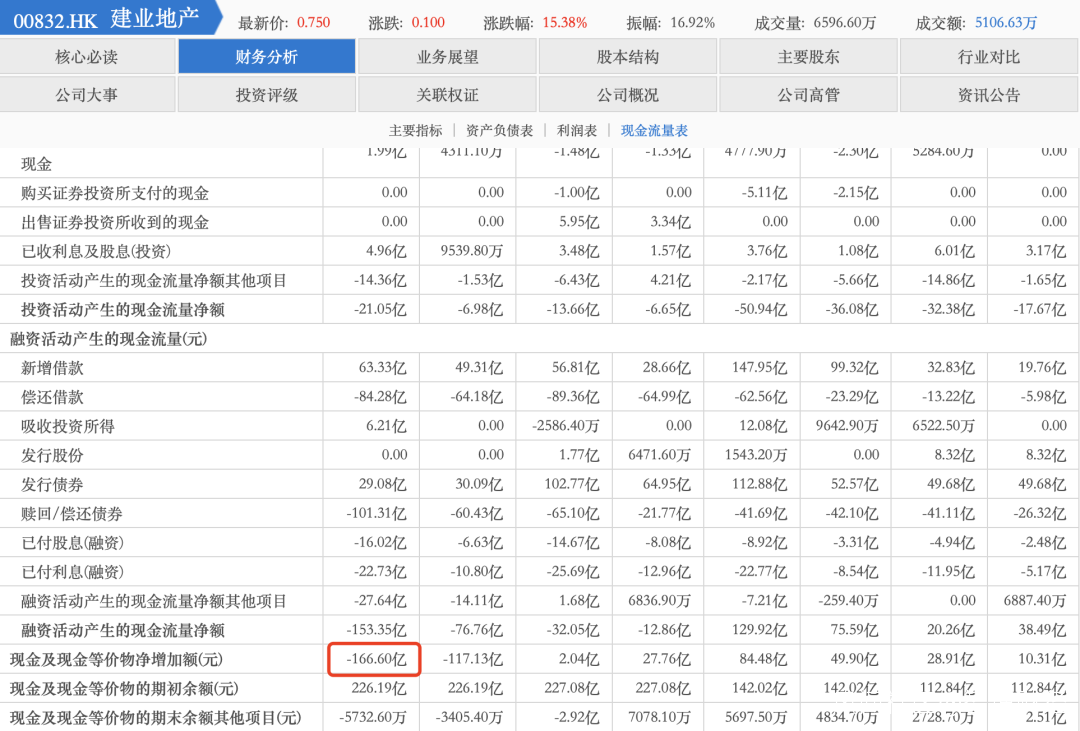Select highlighted cell -166.60亿

click(x=374, y=659)
